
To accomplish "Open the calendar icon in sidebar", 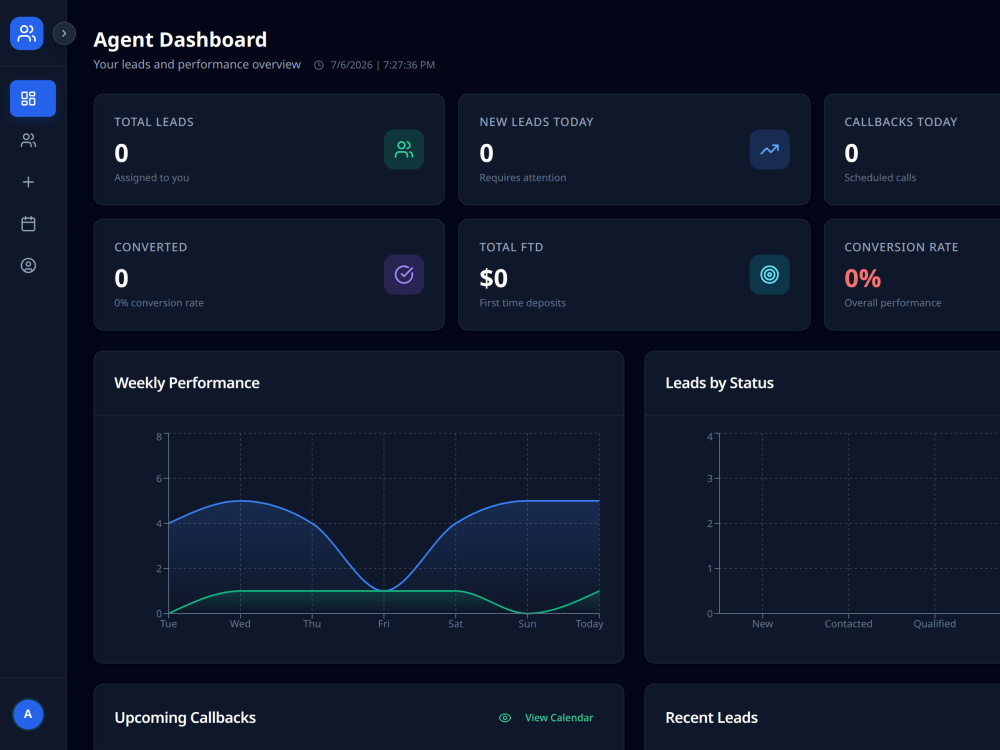I will coord(28,224).
